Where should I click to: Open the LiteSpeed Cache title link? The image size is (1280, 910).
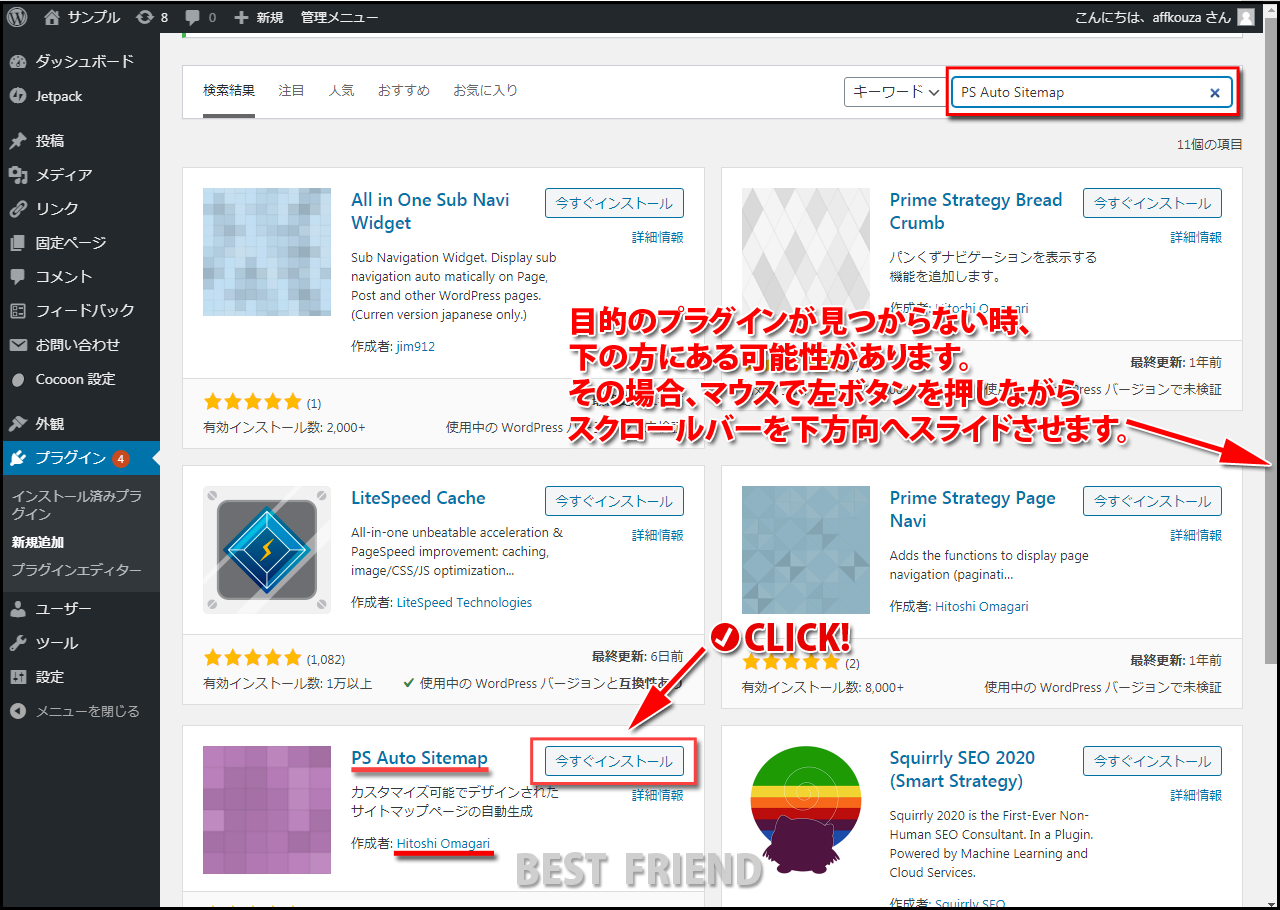418,498
